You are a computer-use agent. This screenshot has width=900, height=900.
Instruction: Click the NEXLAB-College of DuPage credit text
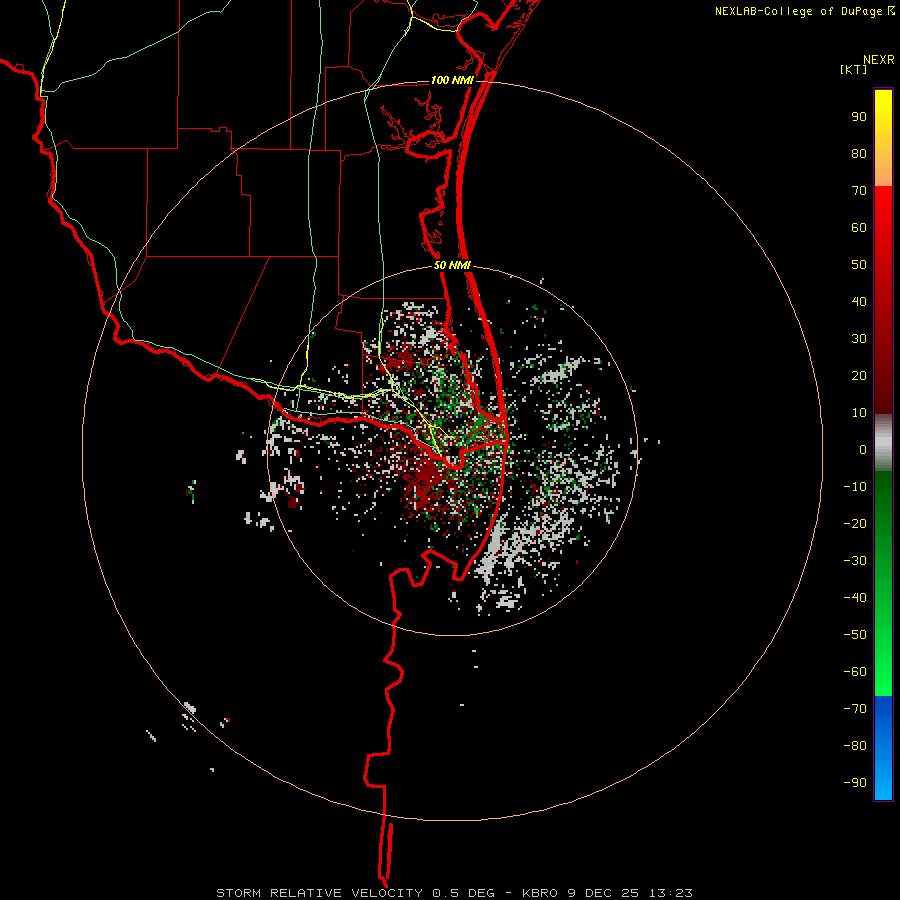[799, 11]
